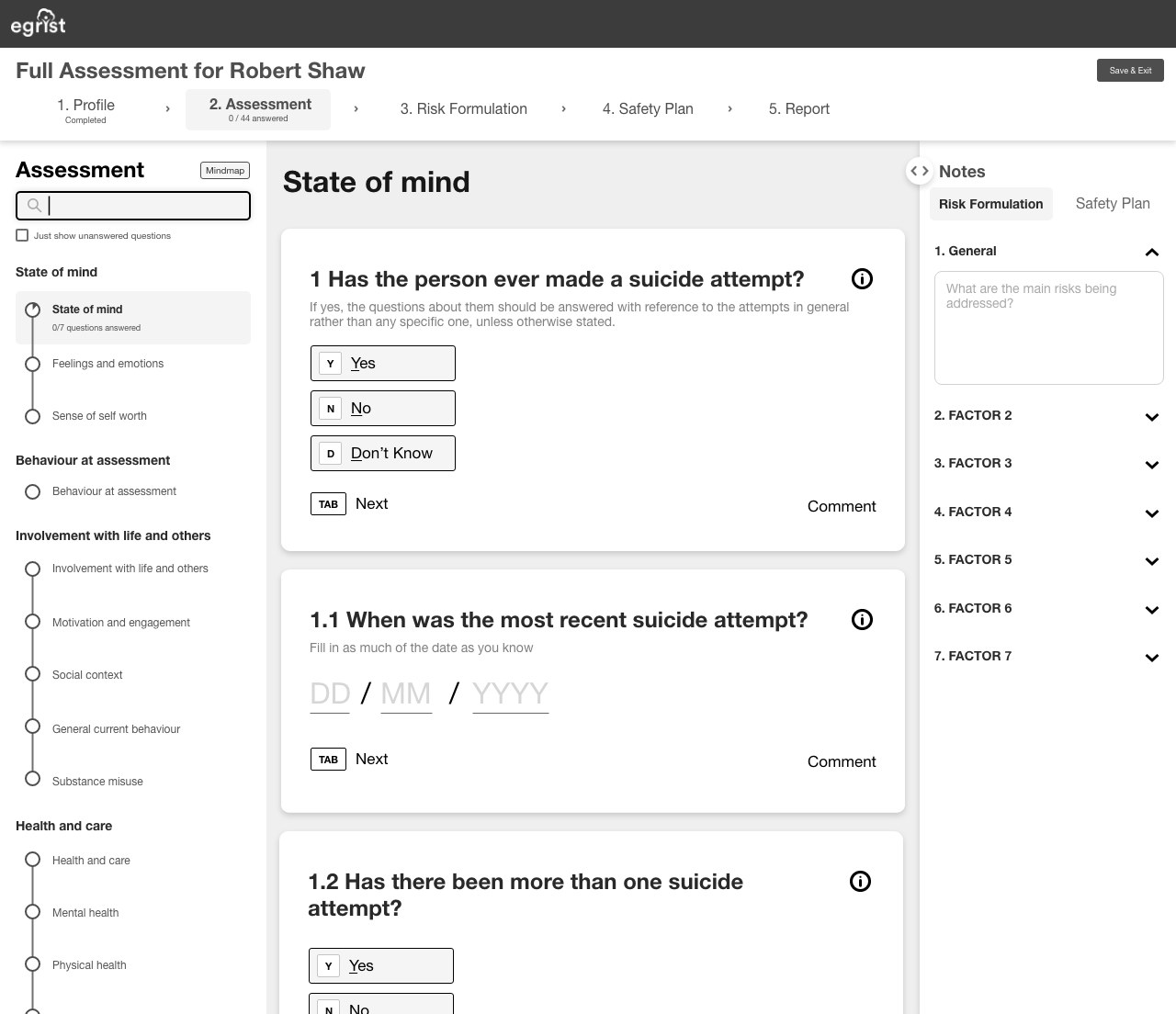Image resolution: width=1176 pixels, height=1014 pixels.
Task: Select No for question 1
Action: 382,408
